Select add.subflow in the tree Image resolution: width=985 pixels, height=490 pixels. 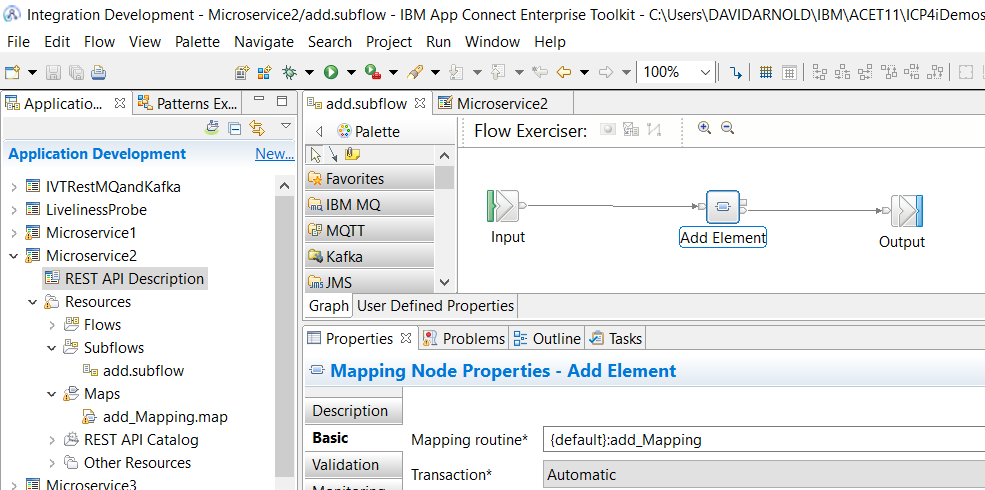(x=134, y=371)
